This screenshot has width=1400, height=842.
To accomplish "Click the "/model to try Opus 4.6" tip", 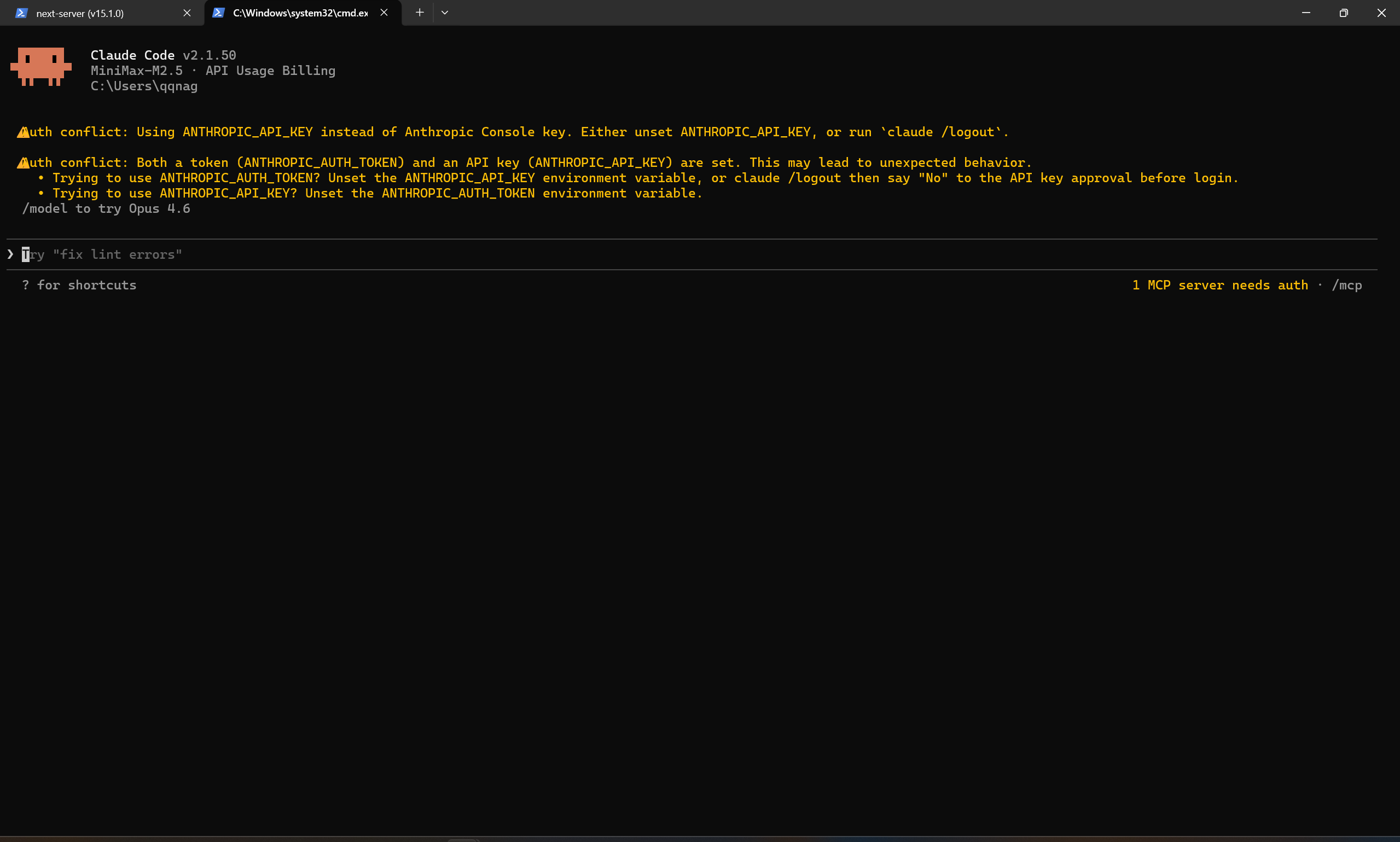I will pyautogui.click(x=106, y=209).
